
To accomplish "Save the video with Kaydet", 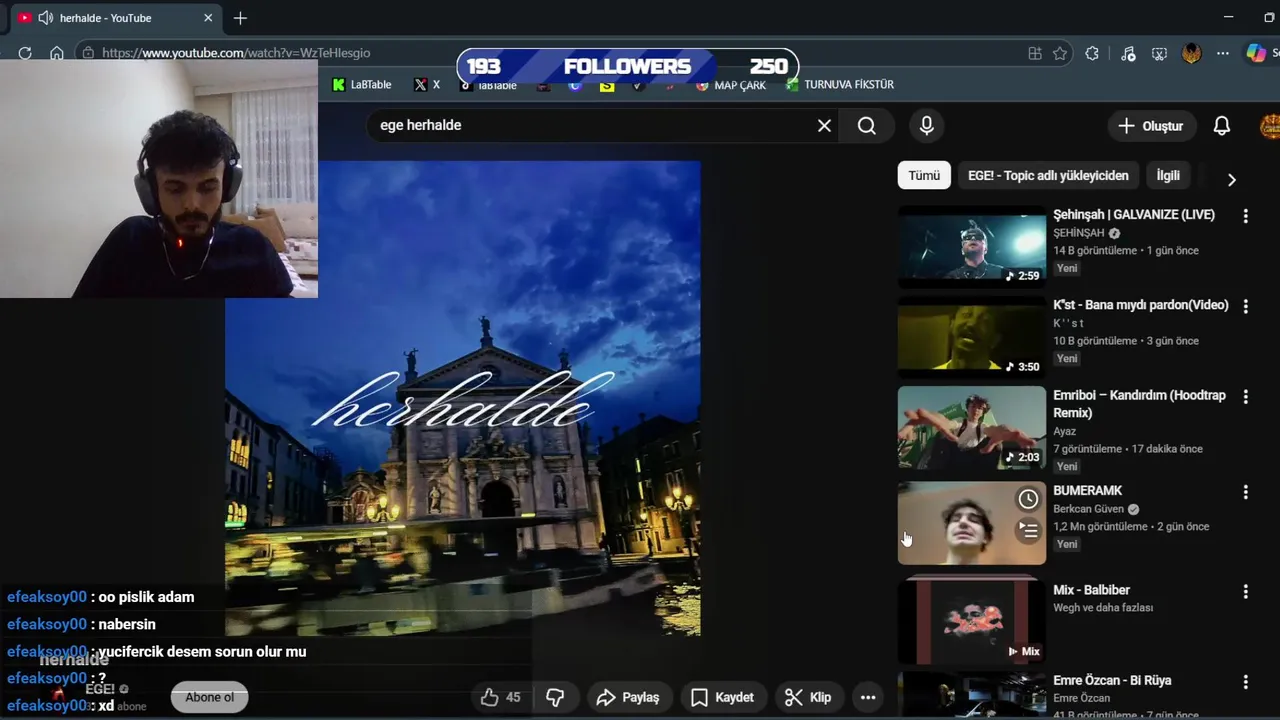I will (x=723, y=697).
